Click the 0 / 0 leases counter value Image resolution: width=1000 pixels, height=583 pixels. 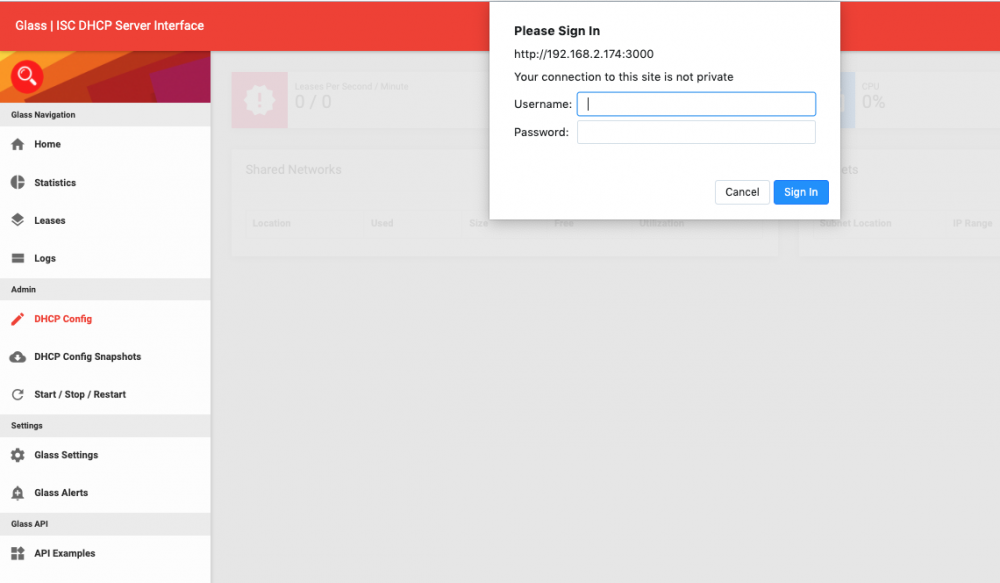313,101
